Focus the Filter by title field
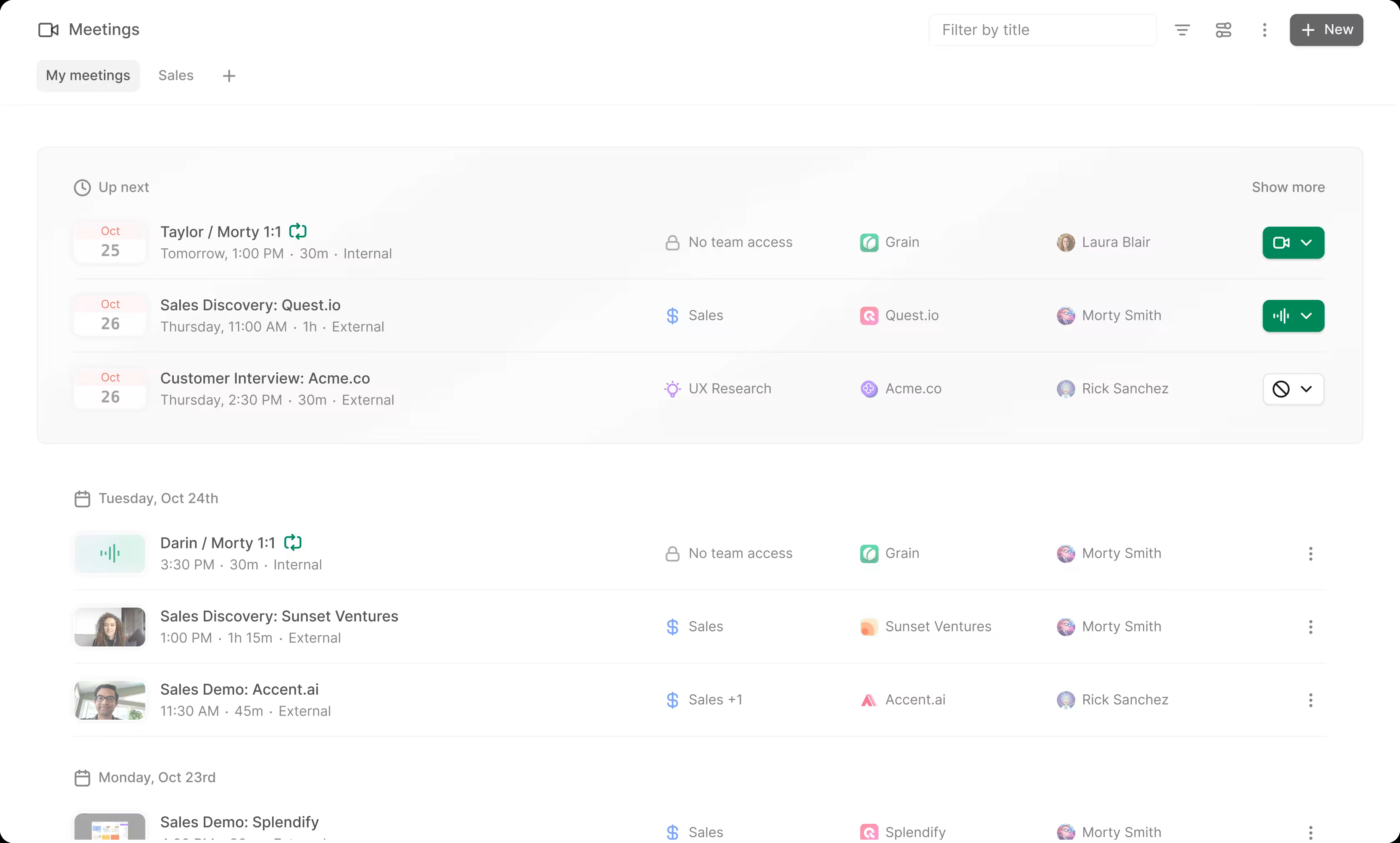The width and height of the screenshot is (1400, 843). click(1042, 30)
